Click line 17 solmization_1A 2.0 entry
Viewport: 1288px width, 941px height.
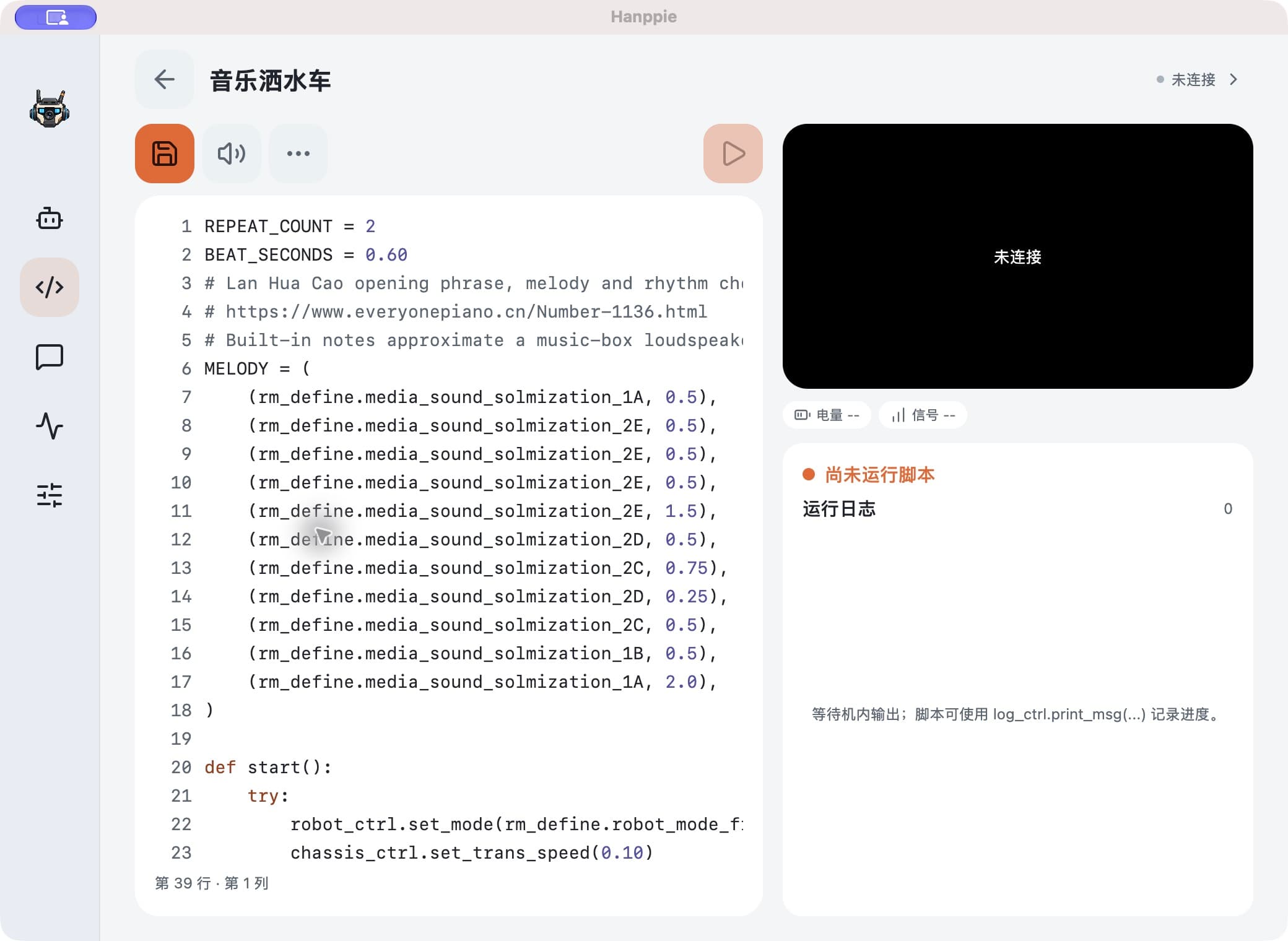coord(482,682)
